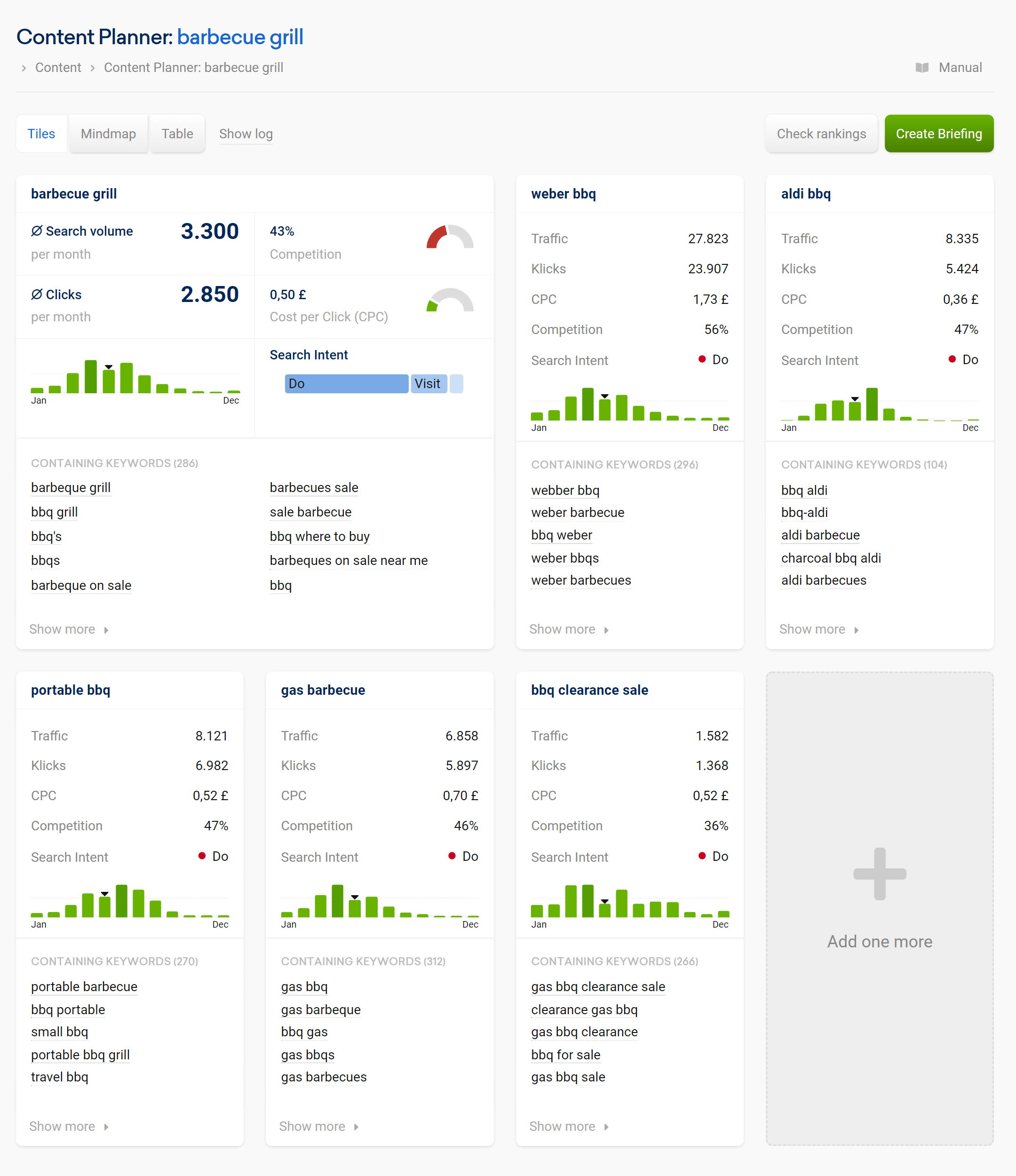This screenshot has width=1016, height=1176.
Task: Open the Show log link
Action: click(x=246, y=134)
